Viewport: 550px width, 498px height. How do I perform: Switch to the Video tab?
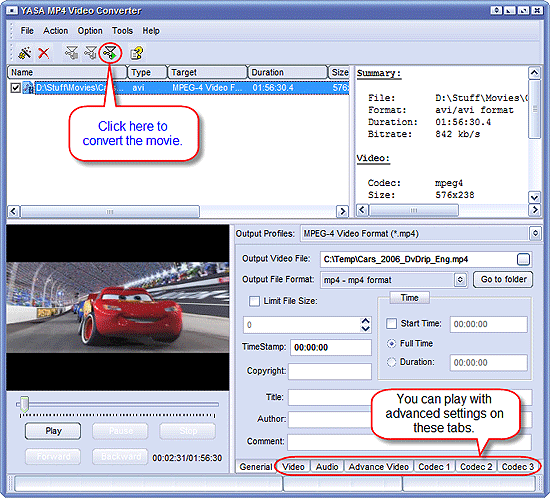pyautogui.click(x=293, y=467)
